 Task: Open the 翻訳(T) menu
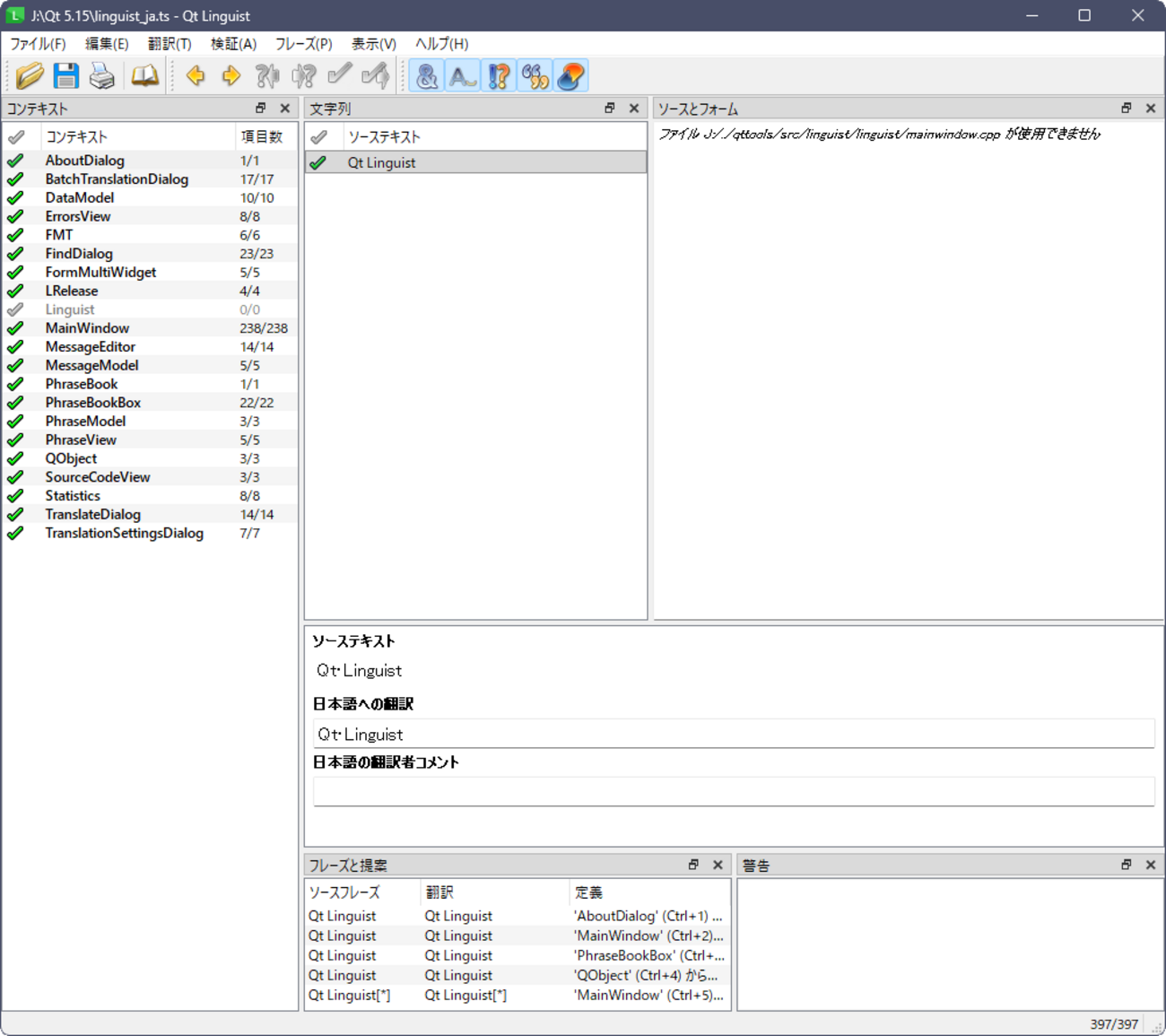170,44
